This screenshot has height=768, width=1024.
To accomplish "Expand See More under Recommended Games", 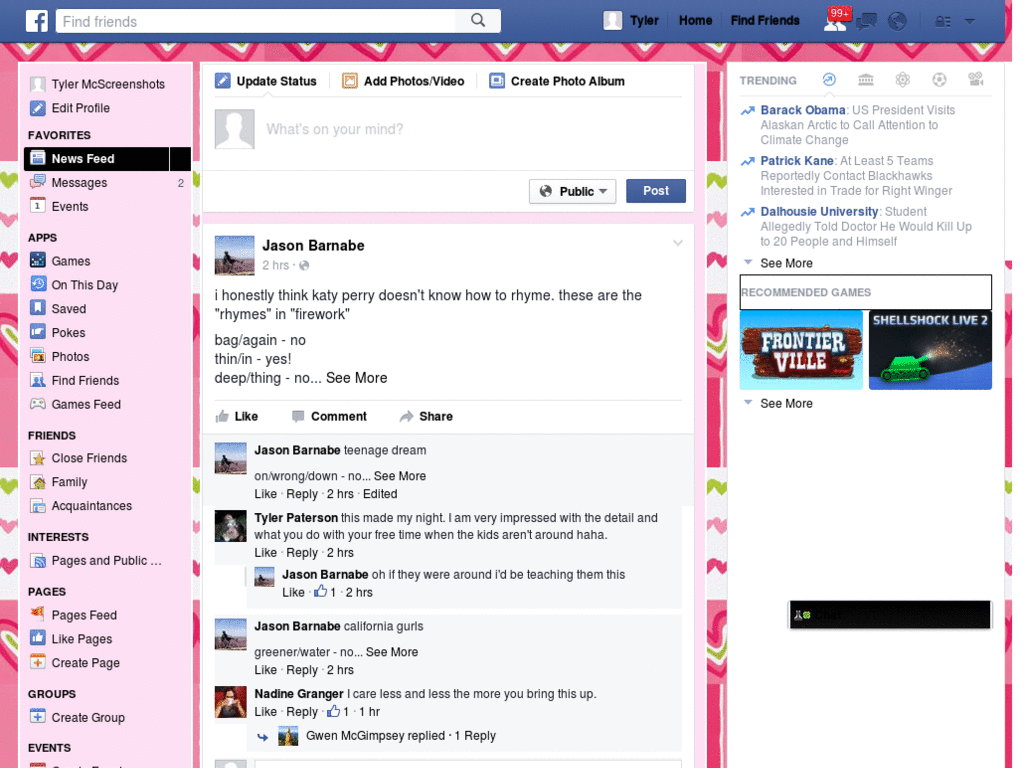I will [786, 404].
